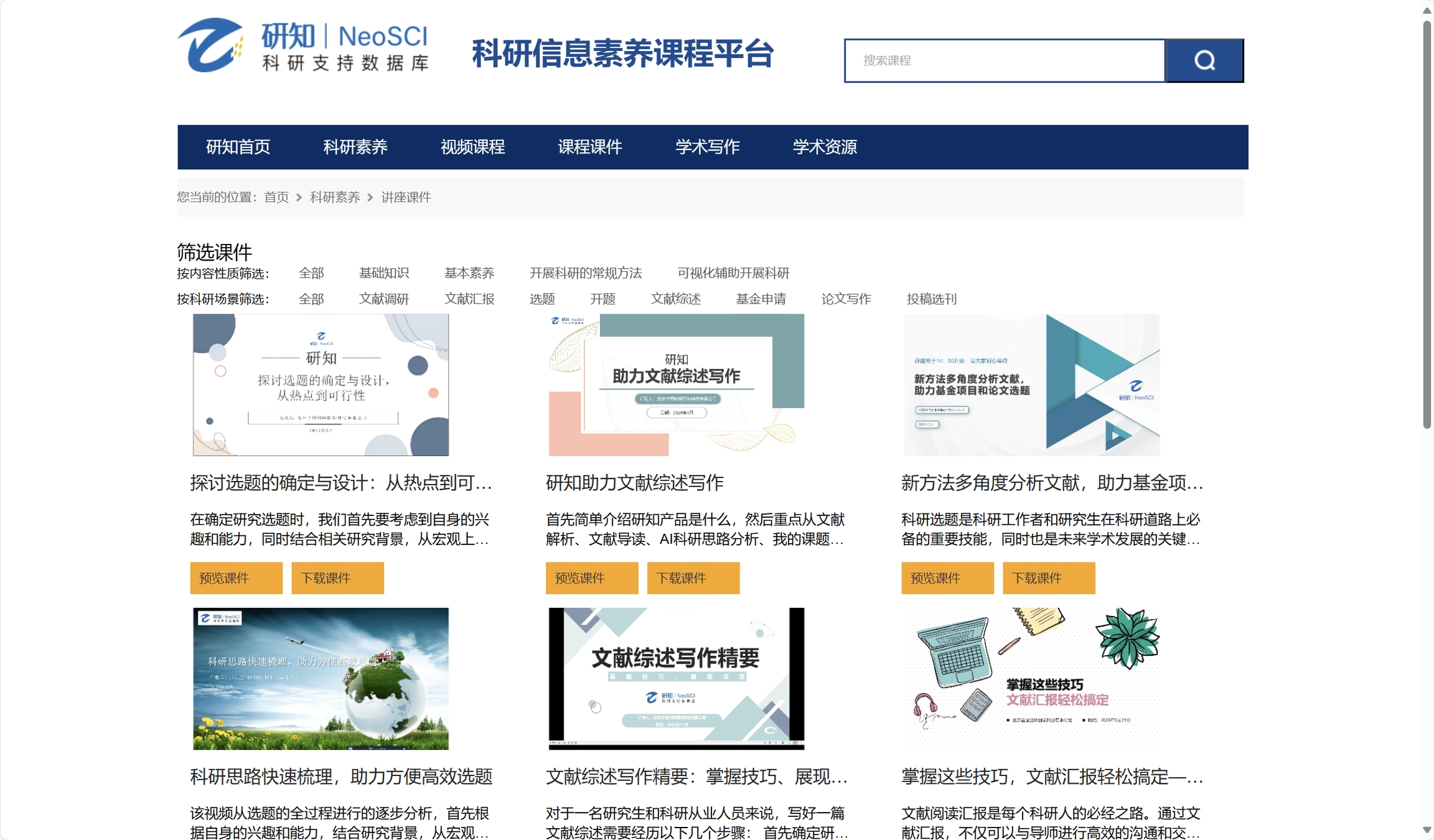
Task: Open the 课程课件 navigation menu item
Action: pyautogui.click(x=589, y=147)
